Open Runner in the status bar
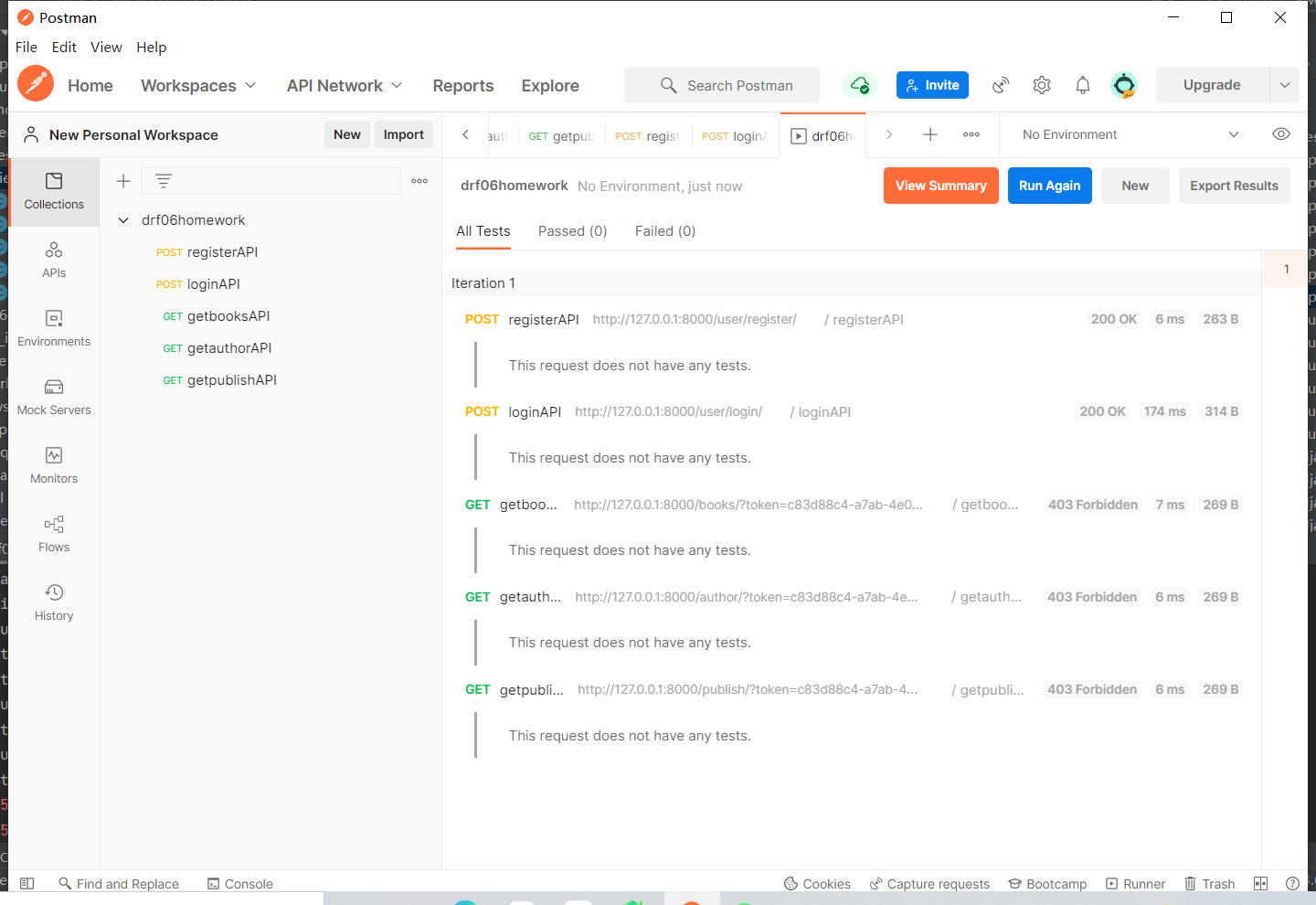 (x=1135, y=884)
